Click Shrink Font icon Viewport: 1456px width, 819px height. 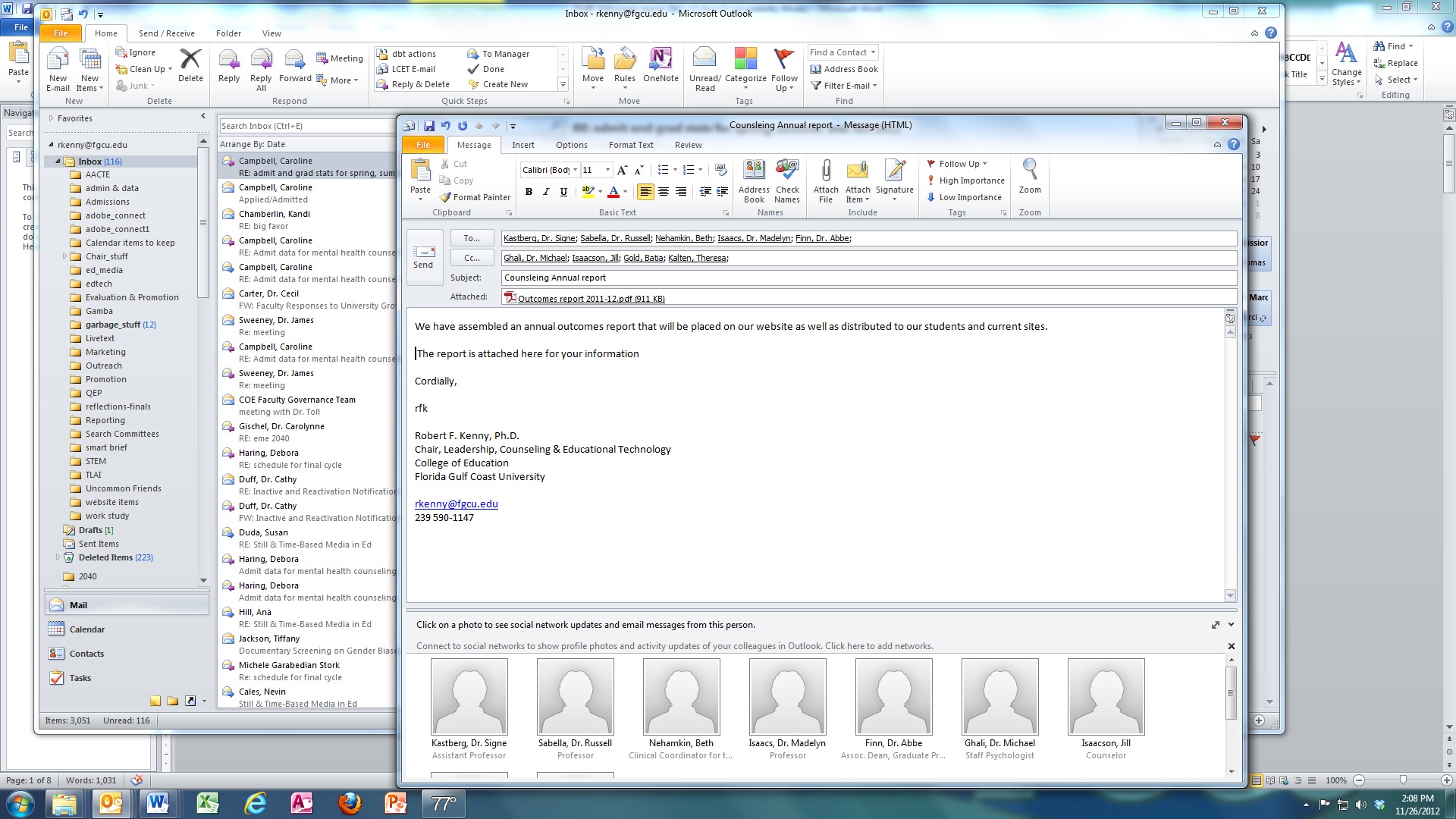[x=639, y=170]
